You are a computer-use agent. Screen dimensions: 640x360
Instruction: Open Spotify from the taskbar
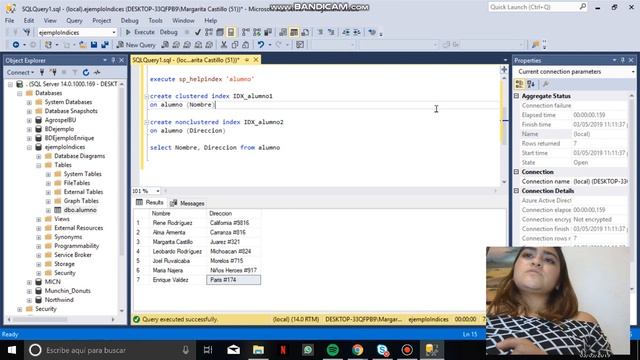[x=333, y=350]
